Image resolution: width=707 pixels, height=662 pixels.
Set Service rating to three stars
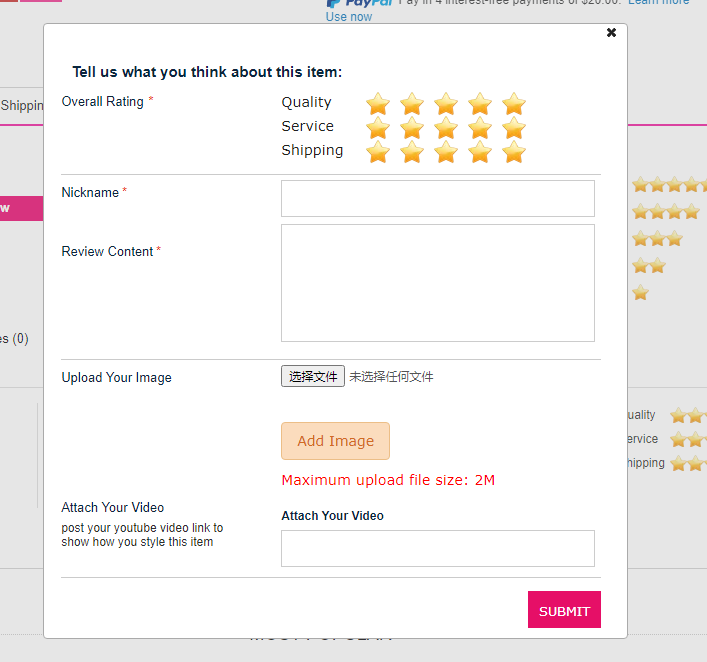(x=446, y=128)
